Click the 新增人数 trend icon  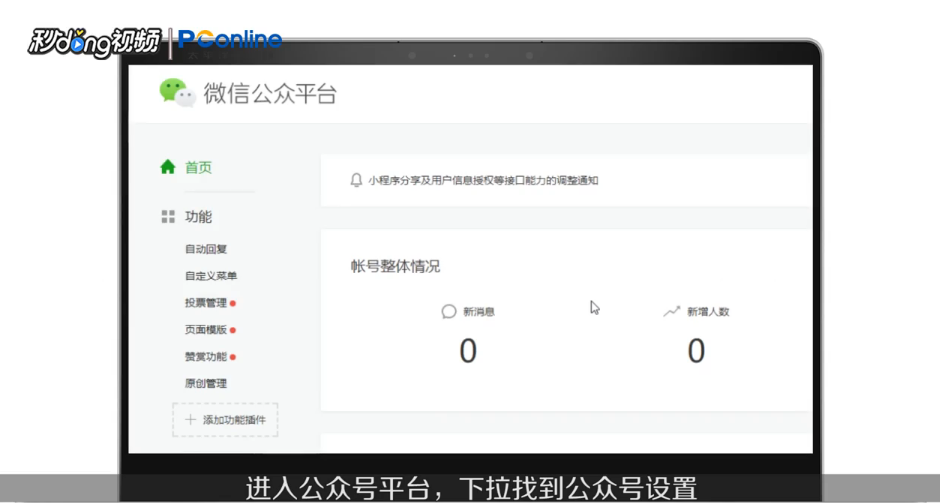[x=671, y=312]
